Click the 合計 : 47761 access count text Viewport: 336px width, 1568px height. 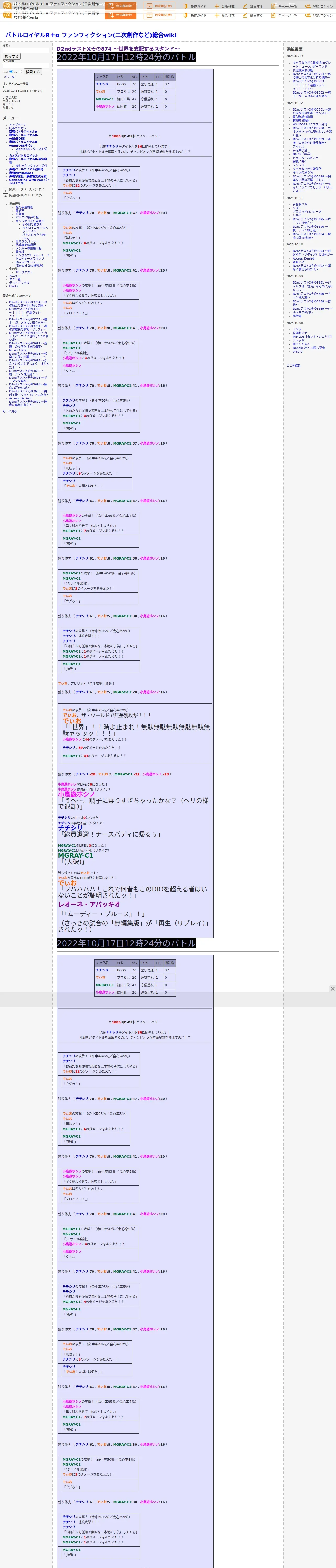coord(12,101)
